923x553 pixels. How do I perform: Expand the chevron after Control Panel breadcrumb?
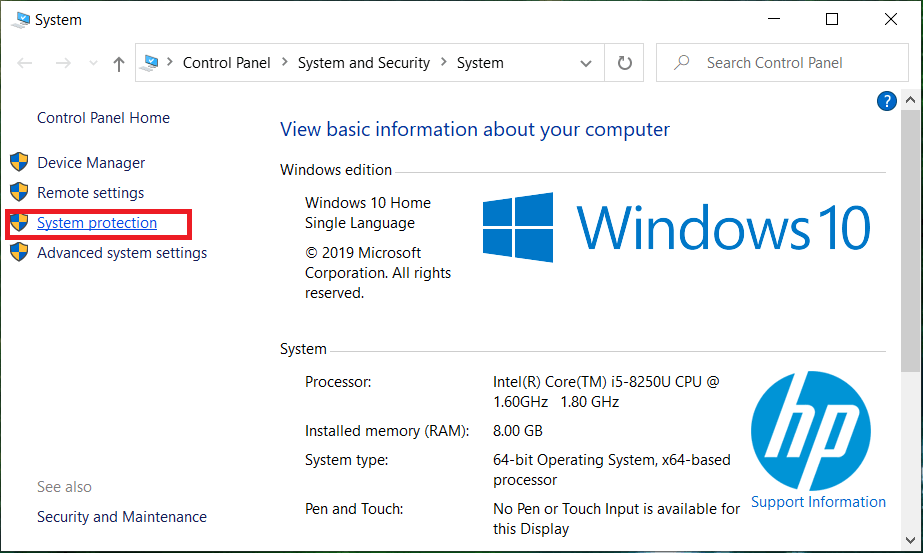coord(285,63)
